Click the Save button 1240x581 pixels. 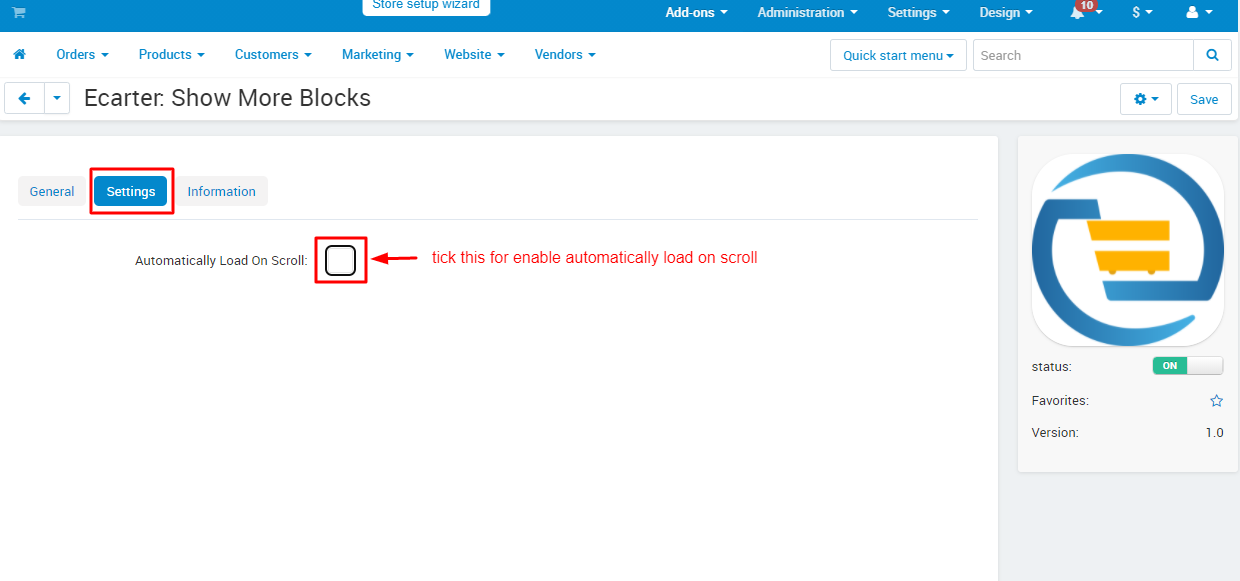point(1204,99)
